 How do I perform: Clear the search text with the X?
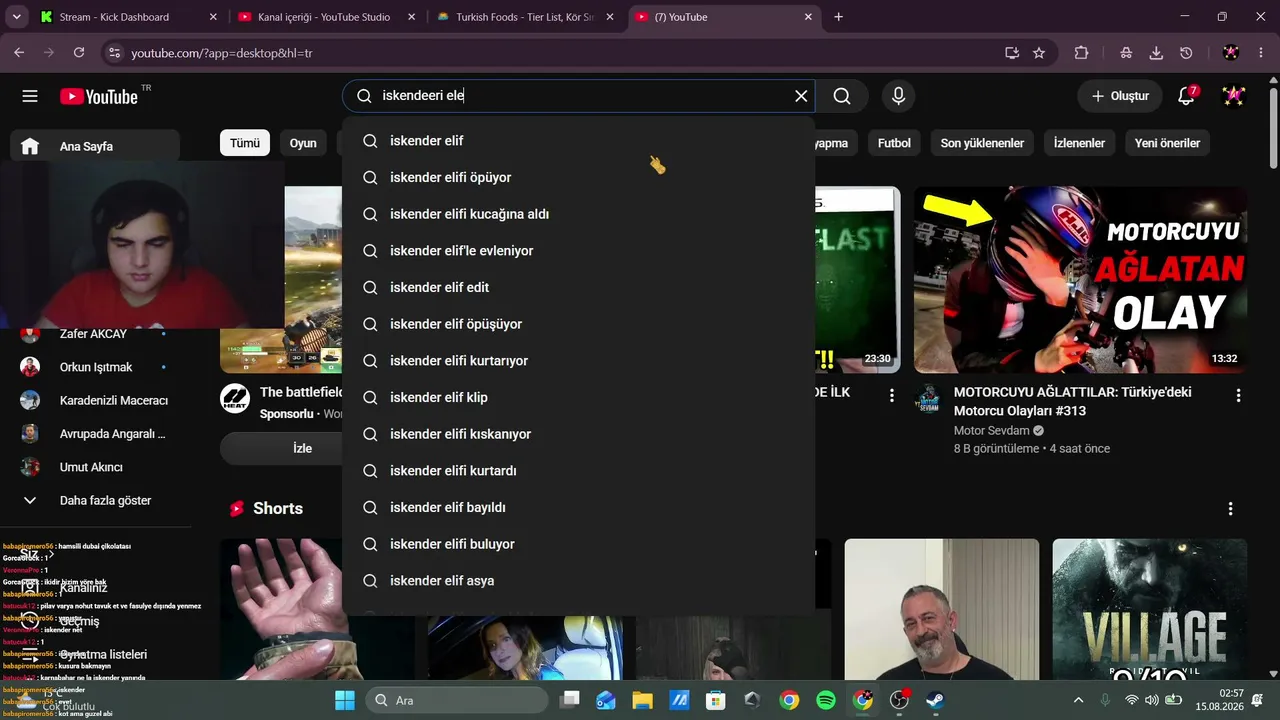coord(801,96)
